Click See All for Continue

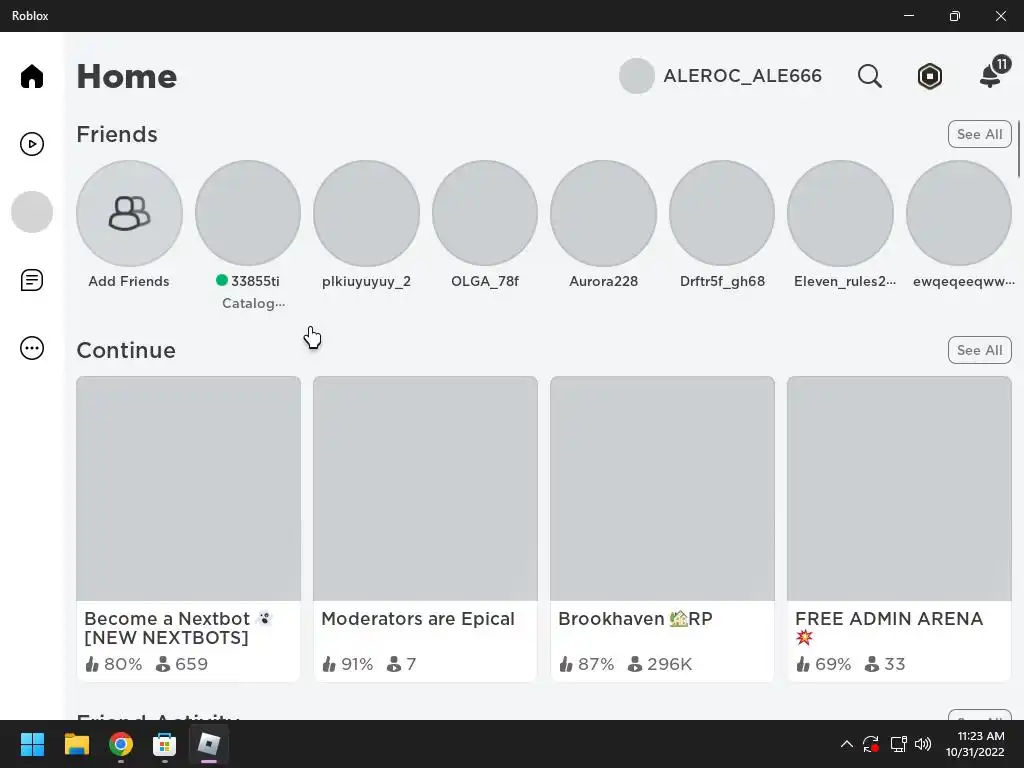click(979, 350)
